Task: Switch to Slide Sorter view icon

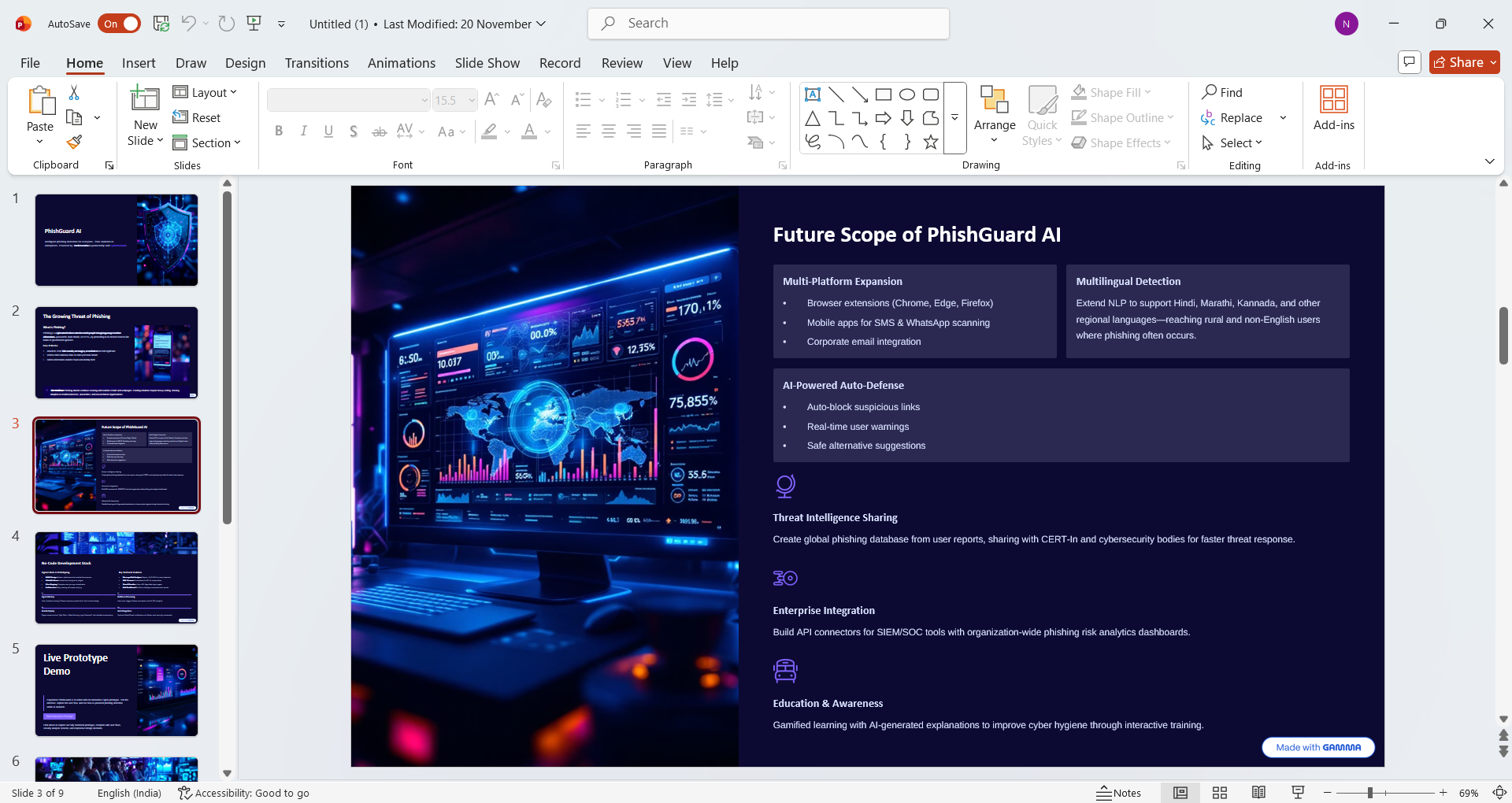Action: tap(1220, 793)
